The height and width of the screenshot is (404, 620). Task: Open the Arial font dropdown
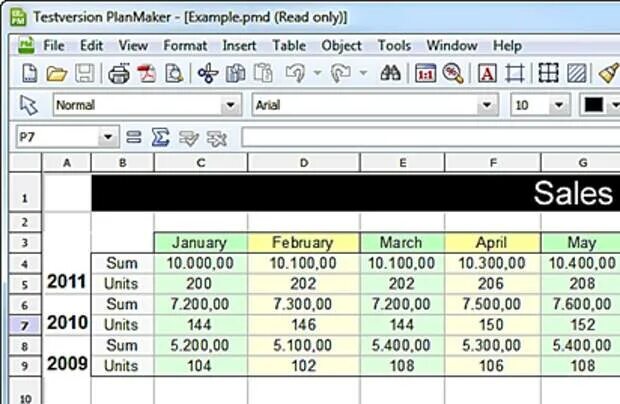[487, 105]
